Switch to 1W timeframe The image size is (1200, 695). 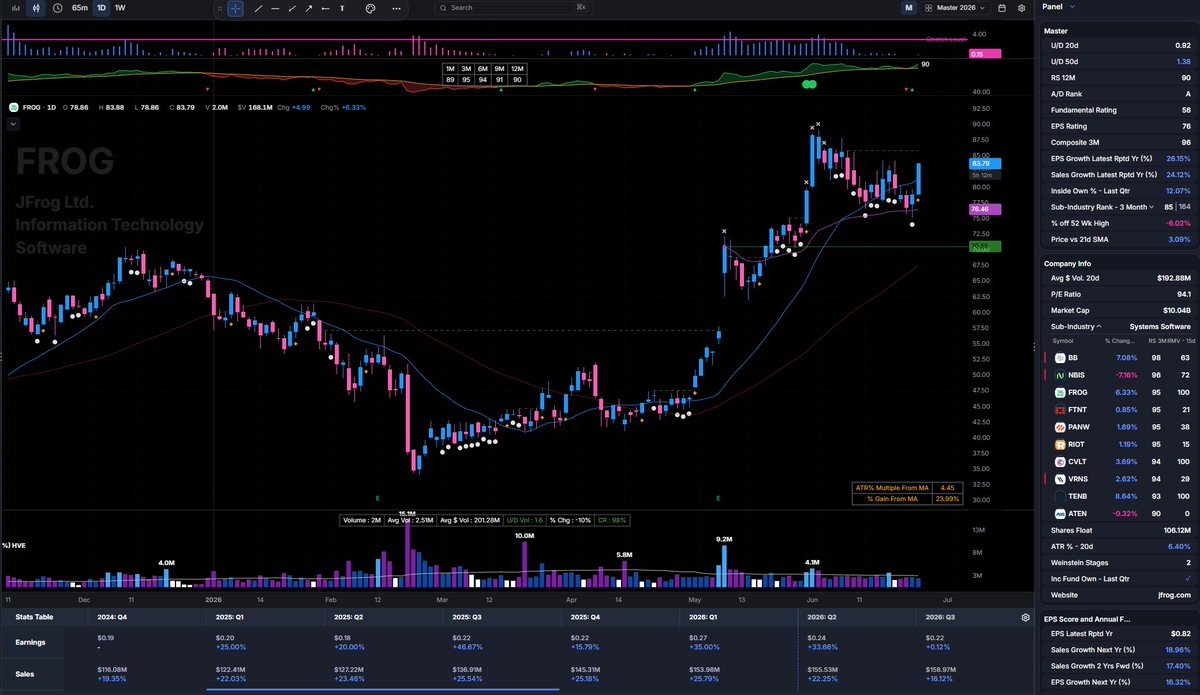point(120,8)
